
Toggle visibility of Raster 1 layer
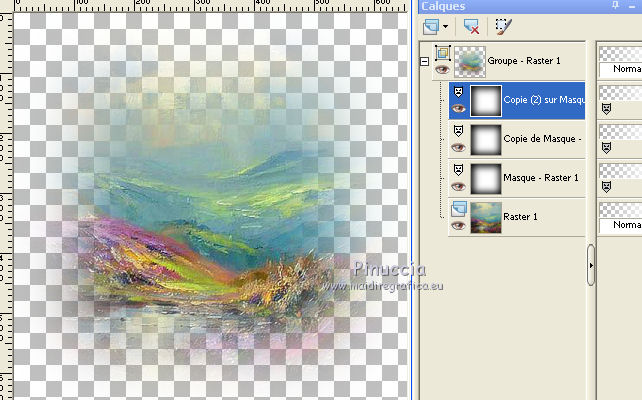(458, 226)
